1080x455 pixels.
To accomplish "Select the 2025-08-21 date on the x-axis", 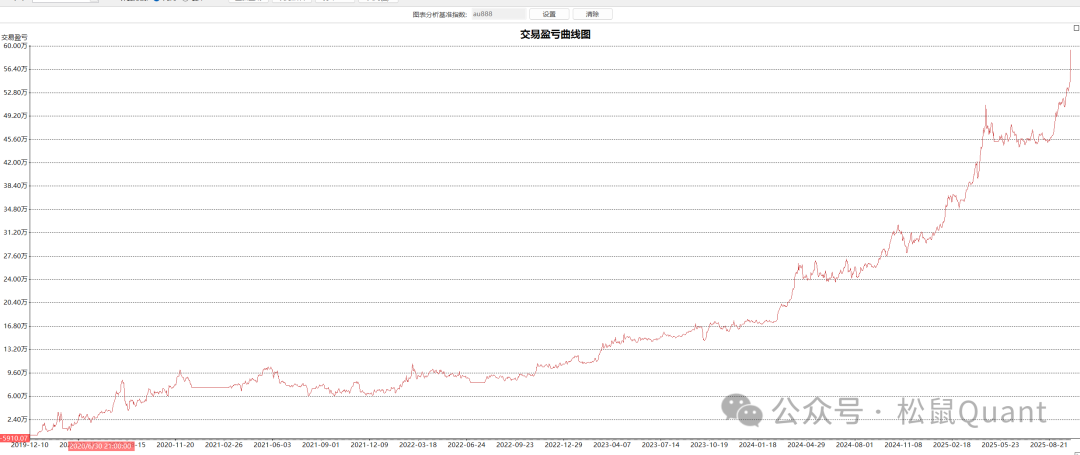I will [x=1048, y=445].
